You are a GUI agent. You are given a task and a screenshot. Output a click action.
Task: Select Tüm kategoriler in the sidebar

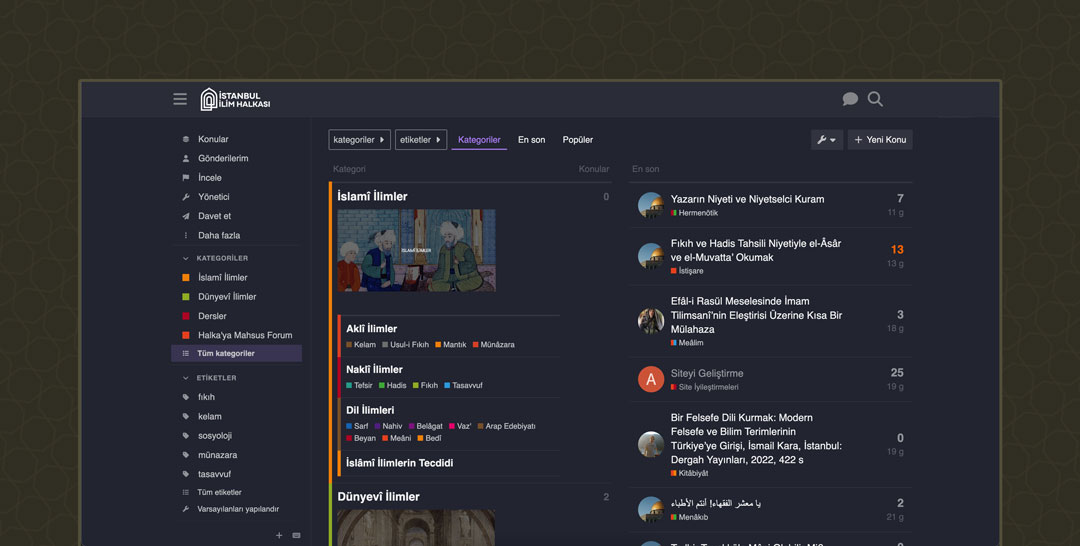[236, 353]
